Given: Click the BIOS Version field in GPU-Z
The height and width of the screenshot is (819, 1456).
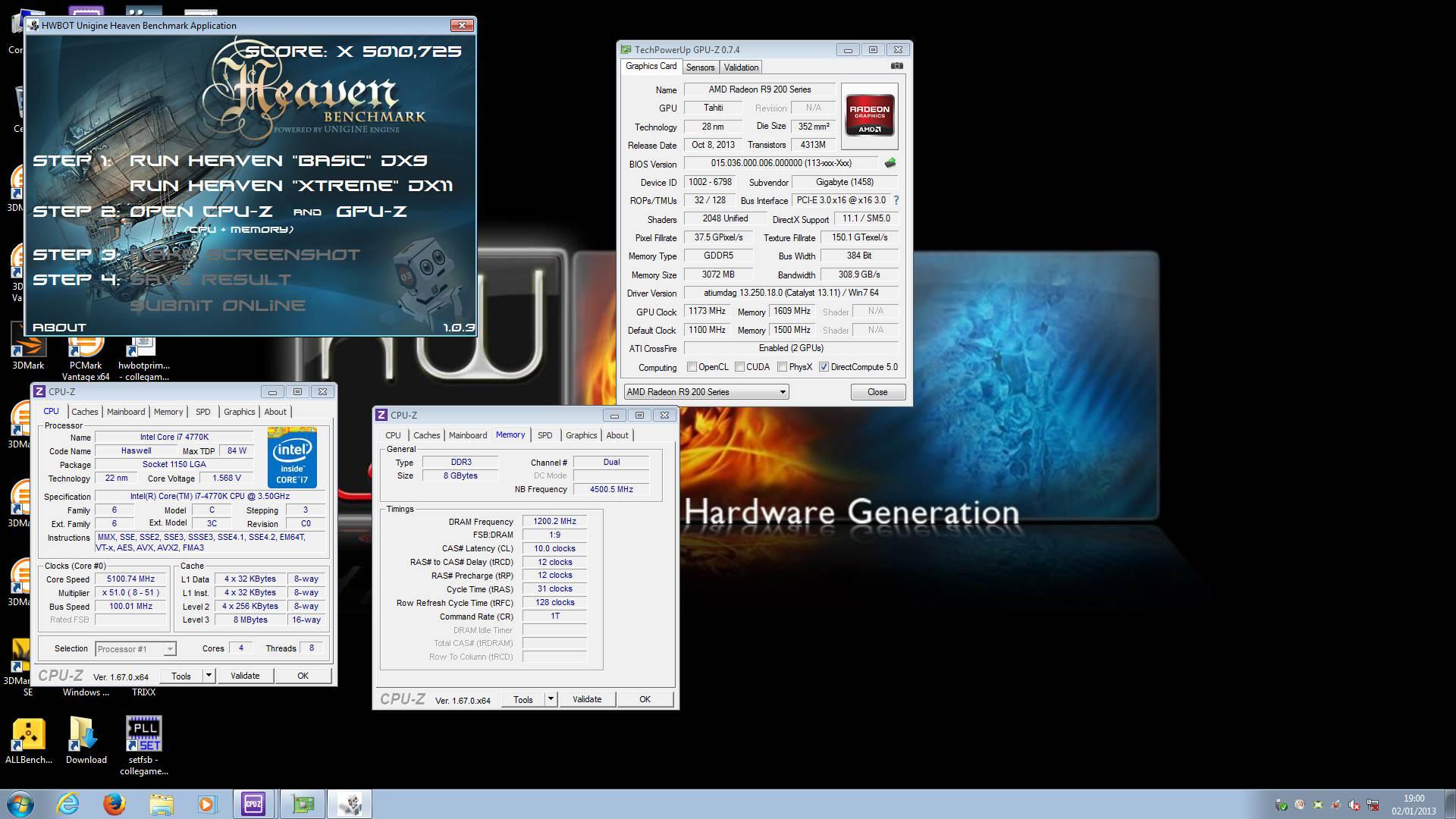Looking at the screenshot, I should point(781,163).
